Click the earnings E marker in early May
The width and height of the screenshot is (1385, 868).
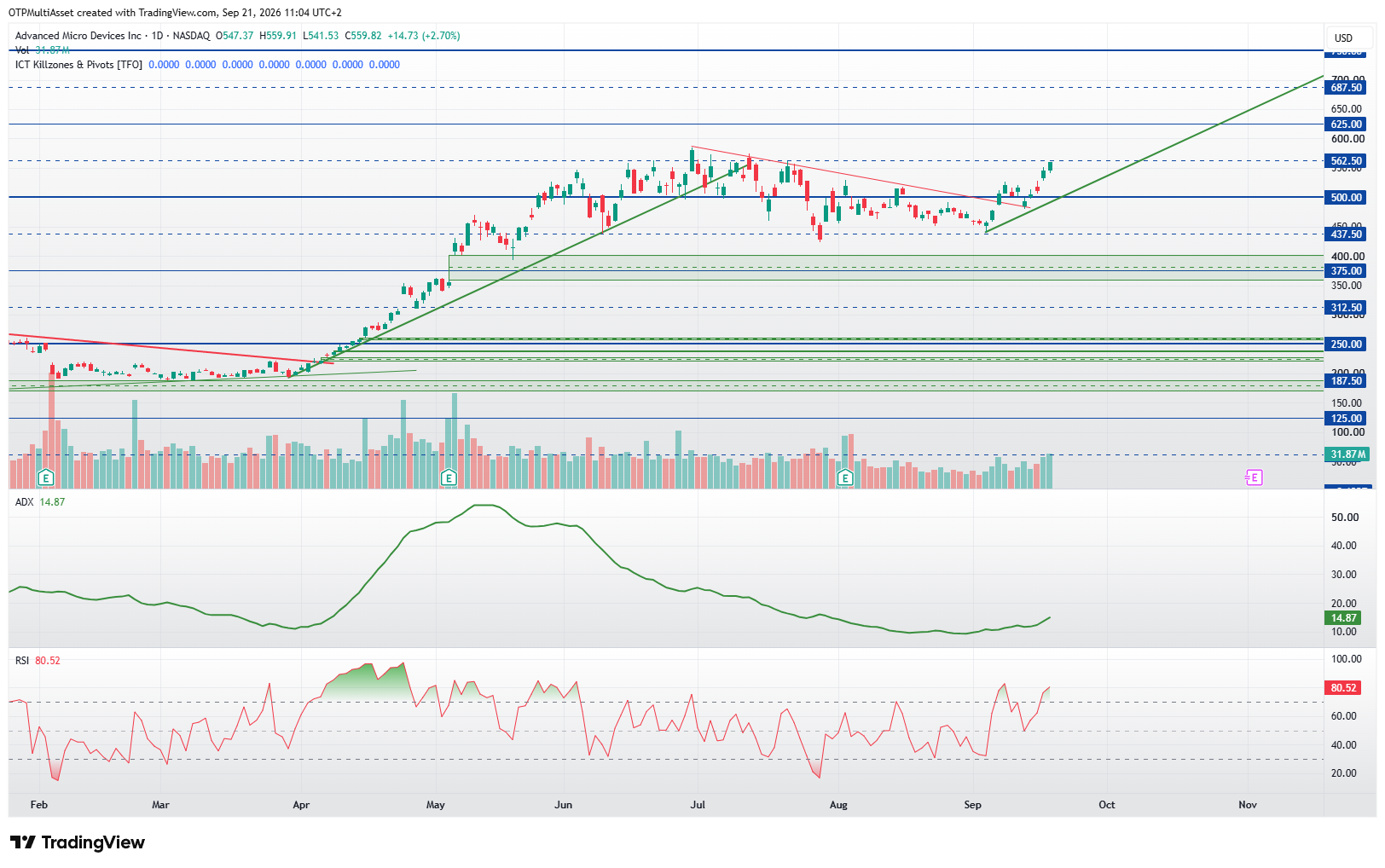[449, 478]
